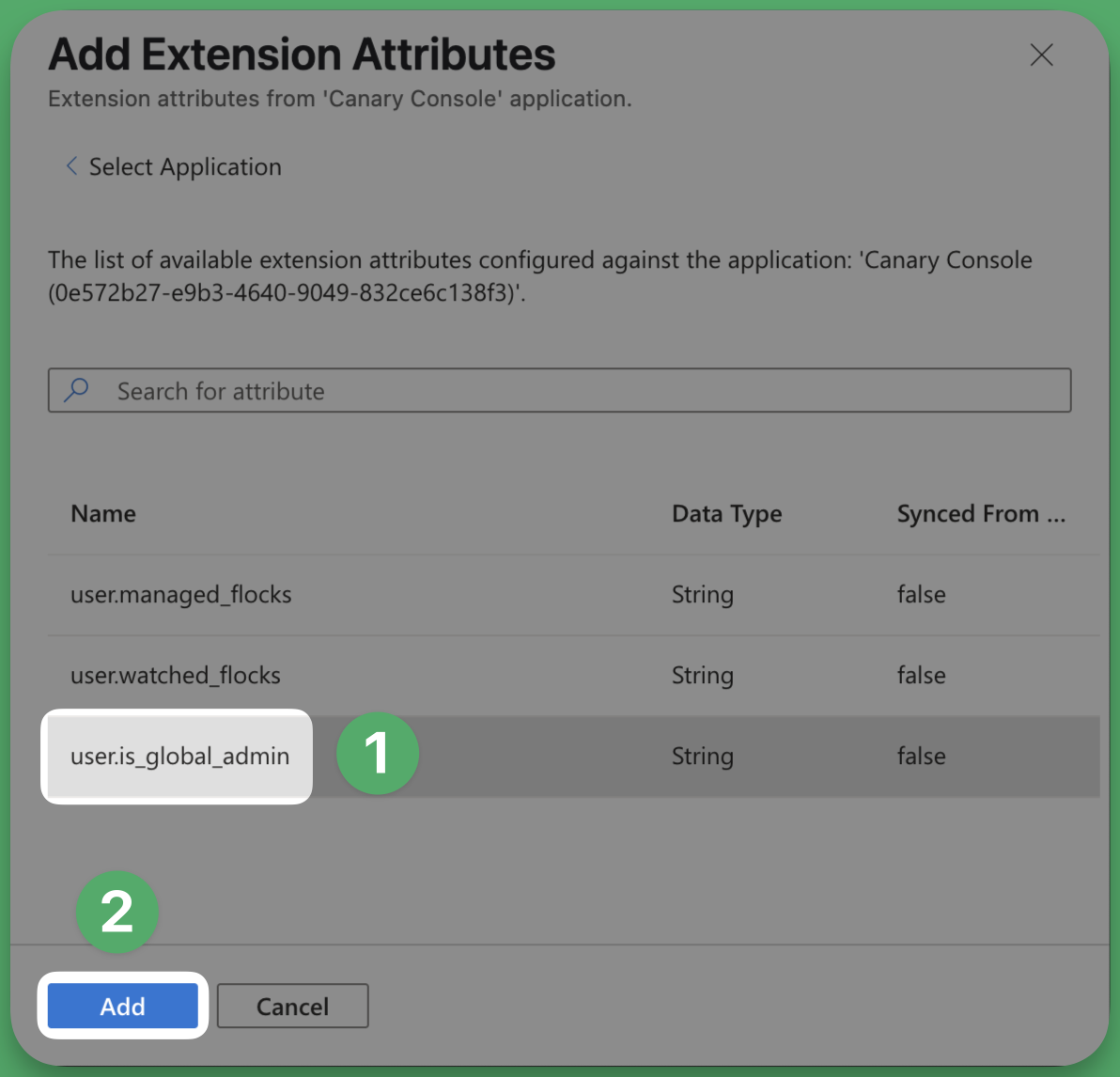Sort by the Name column header
Screen dimensions: 1120x1077
(102, 514)
